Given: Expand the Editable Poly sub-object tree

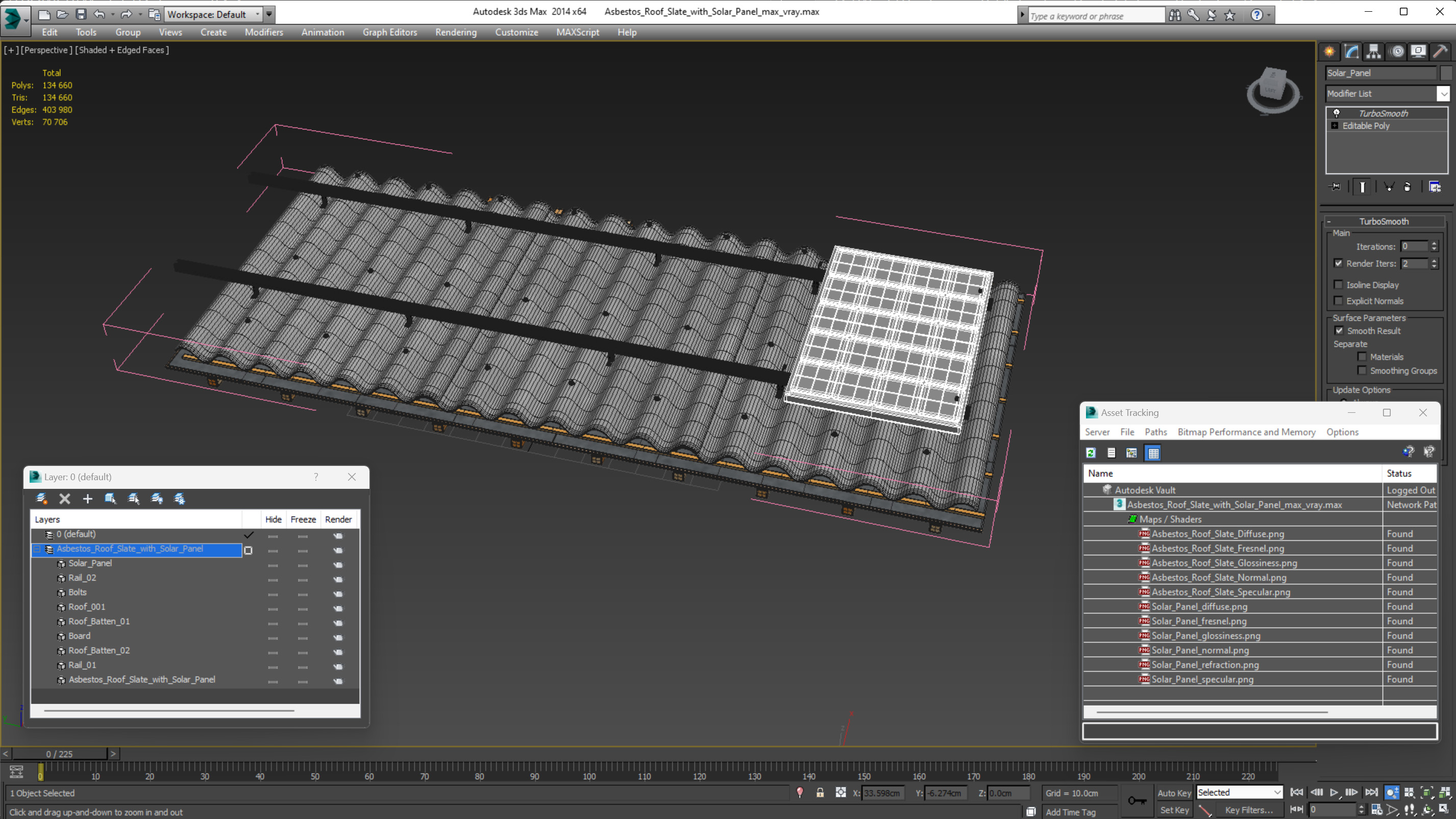Looking at the screenshot, I should (x=1335, y=126).
